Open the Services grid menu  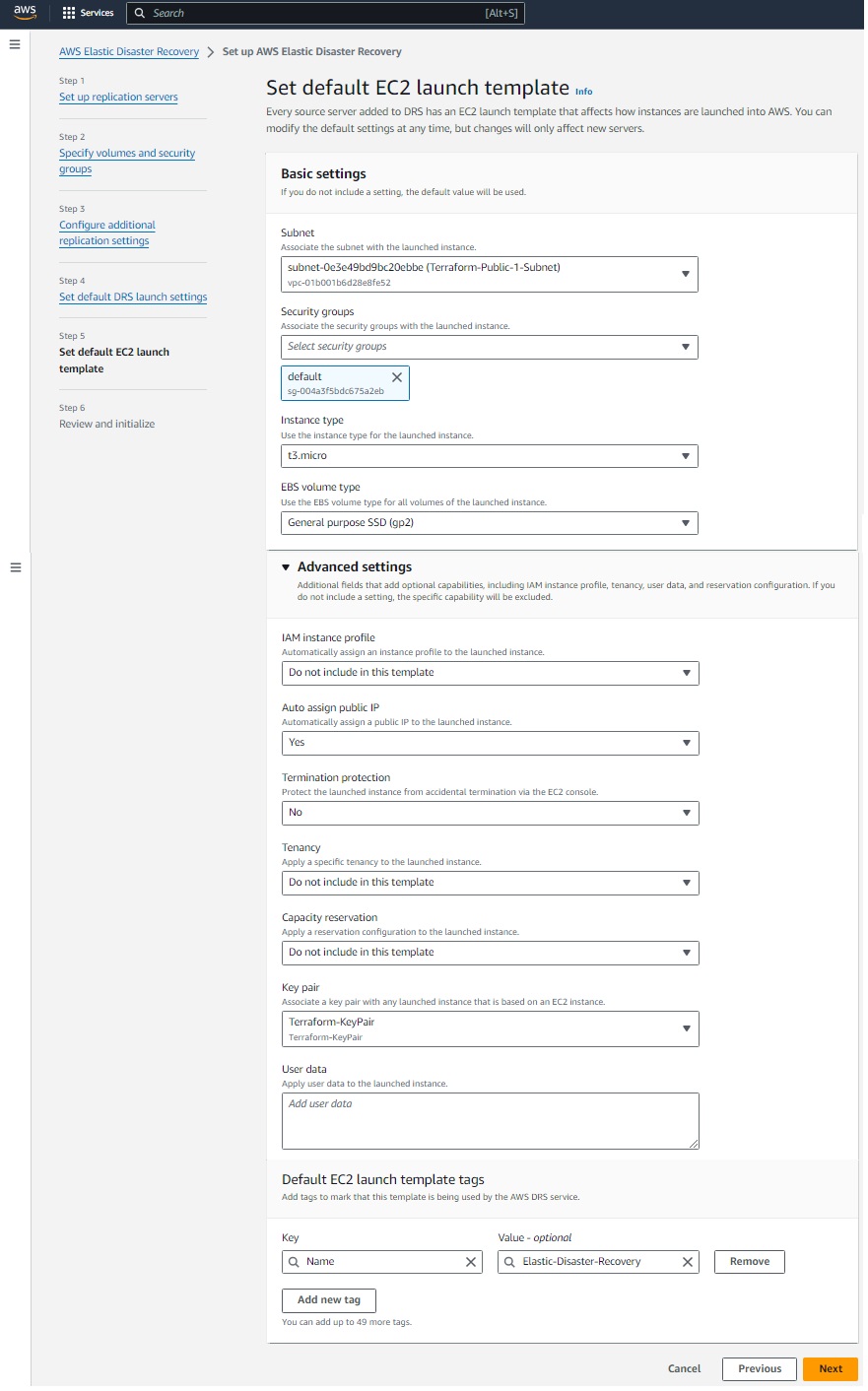pyautogui.click(x=88, y=13)
